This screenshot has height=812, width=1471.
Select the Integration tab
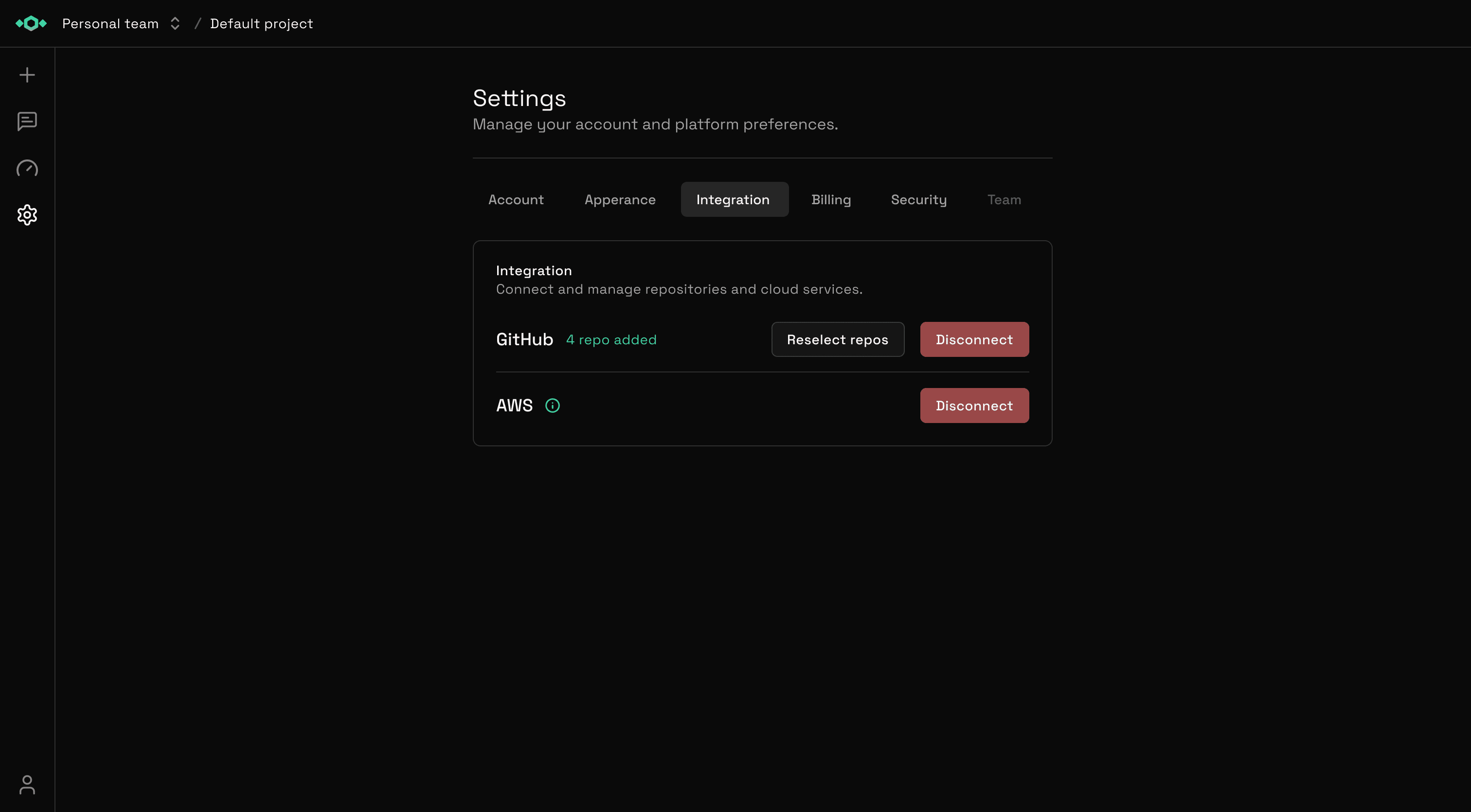pyautogui.click(x=734, y=199)
